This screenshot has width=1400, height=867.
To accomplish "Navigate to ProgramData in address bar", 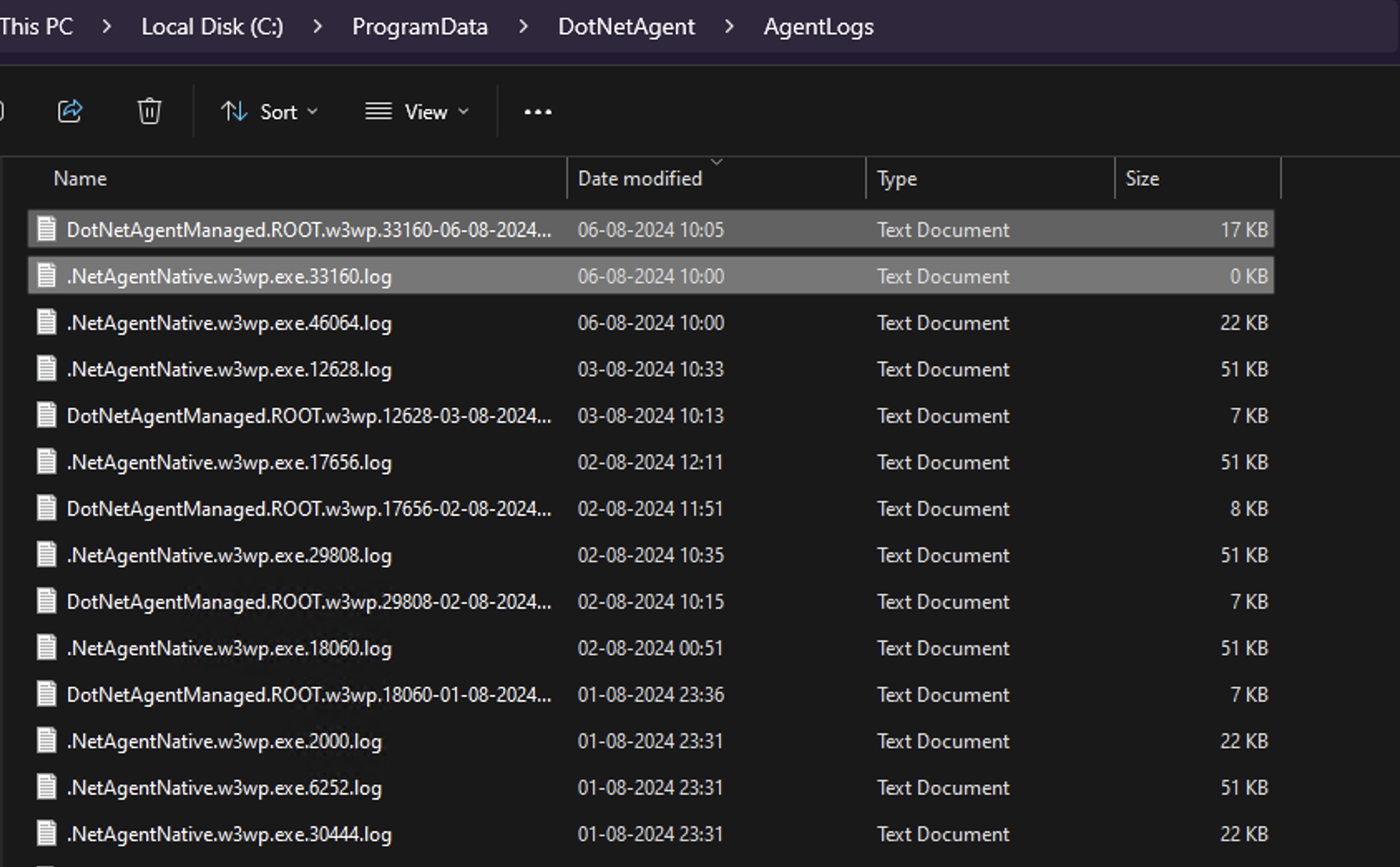I will click(419, 27).
